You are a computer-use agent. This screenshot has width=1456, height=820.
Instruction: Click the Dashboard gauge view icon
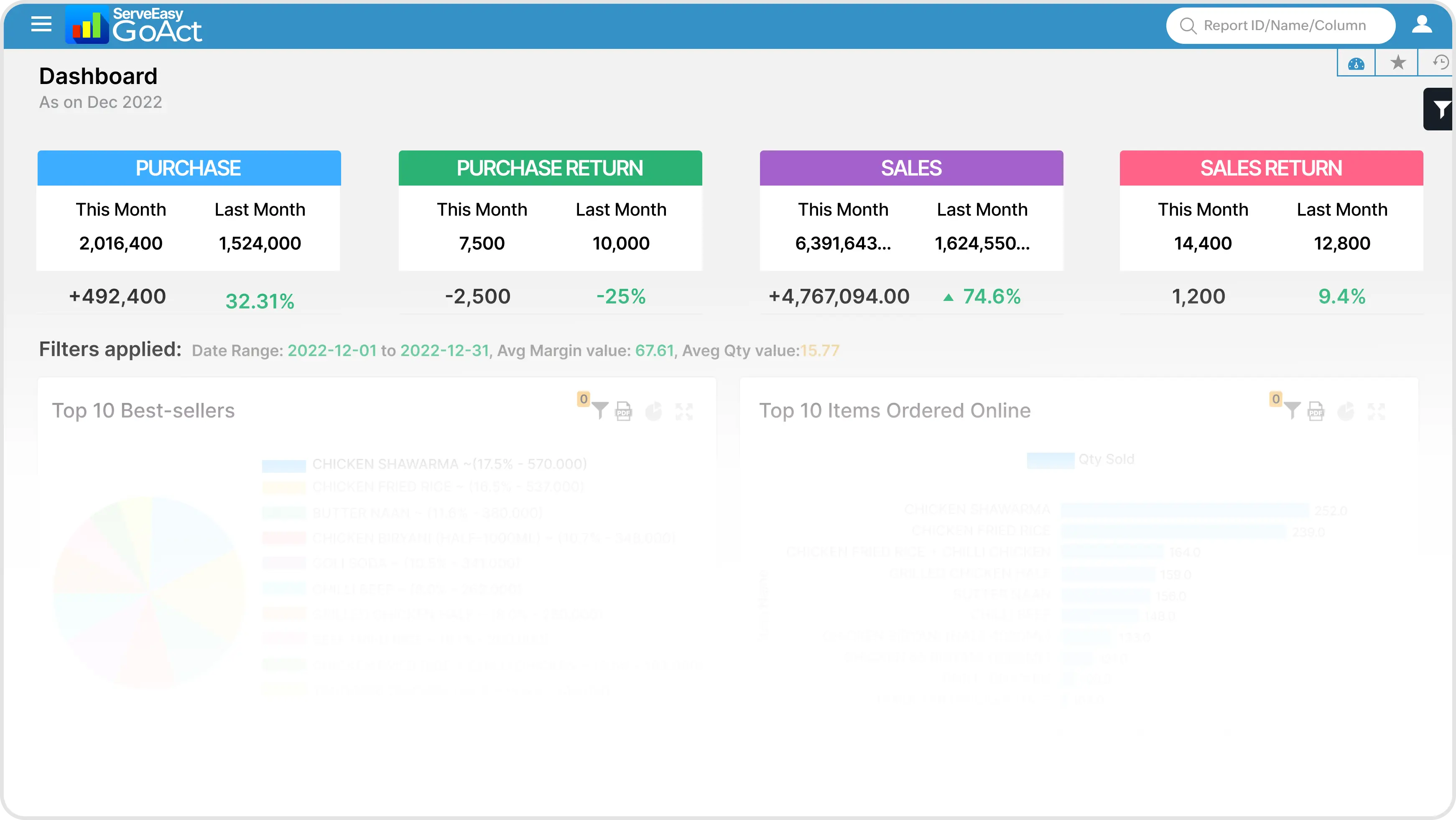[1356, 63]
